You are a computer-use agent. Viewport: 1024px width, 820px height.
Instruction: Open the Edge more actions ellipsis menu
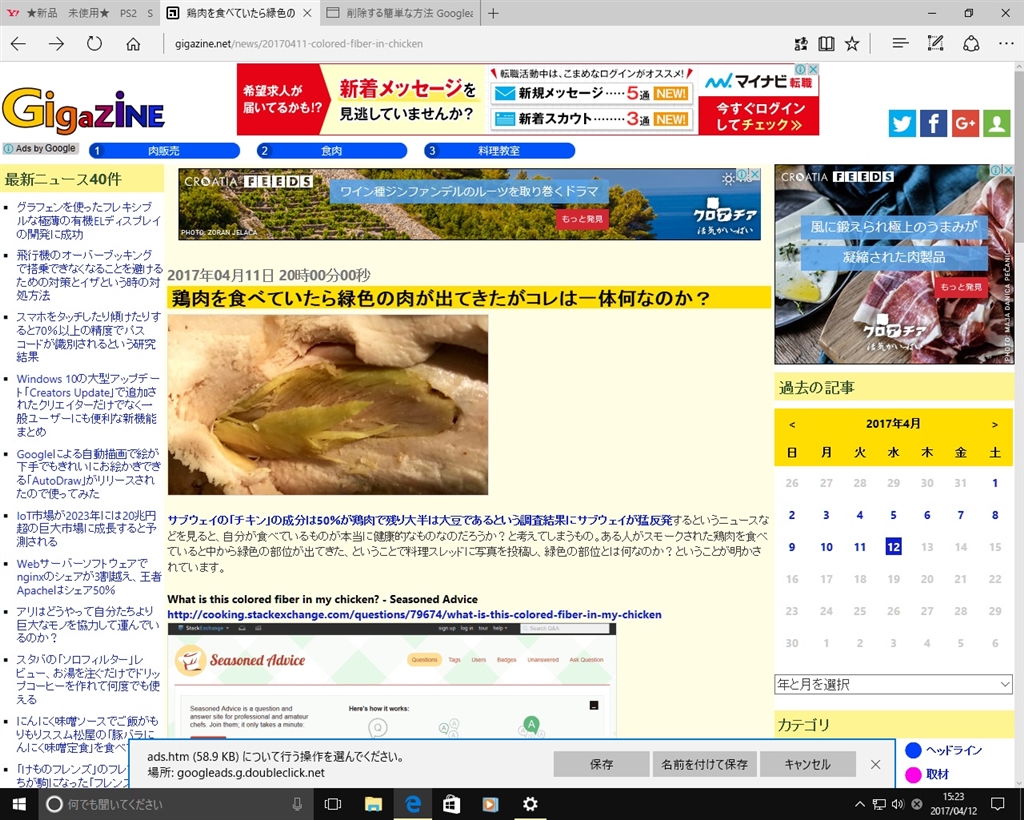coord(1006,44)
